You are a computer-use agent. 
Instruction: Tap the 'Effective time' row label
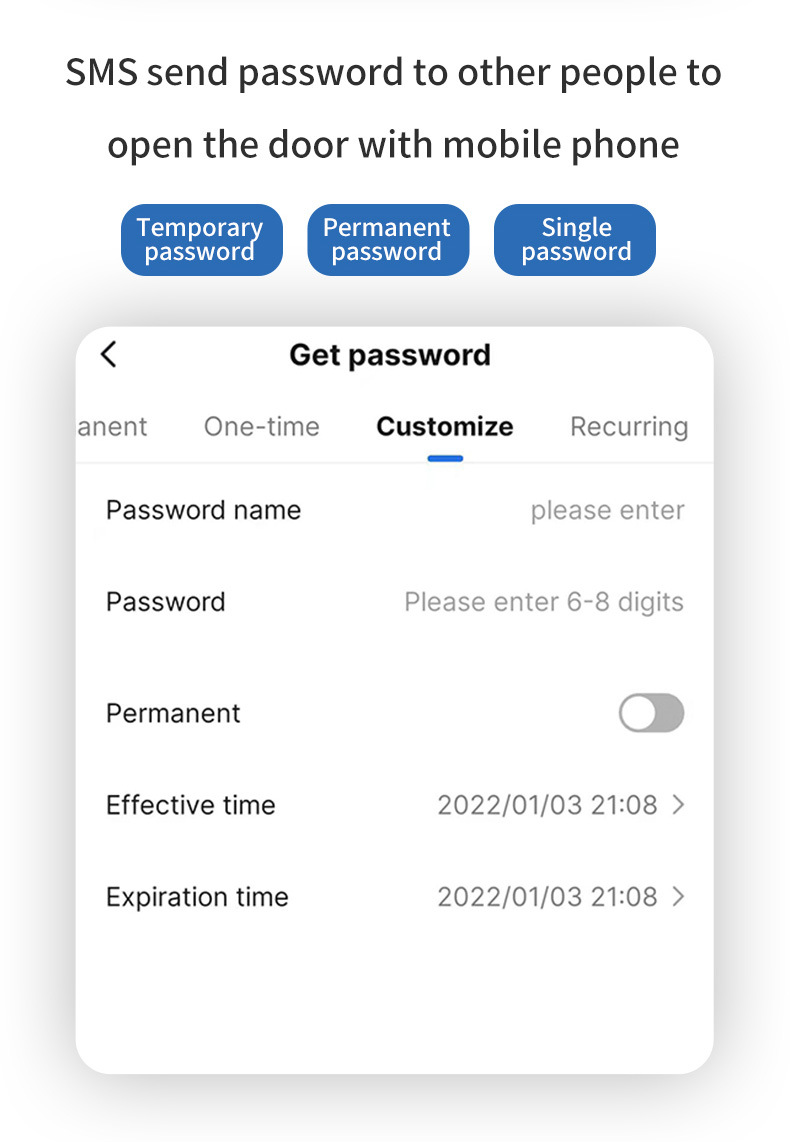(x=190, y=805)
